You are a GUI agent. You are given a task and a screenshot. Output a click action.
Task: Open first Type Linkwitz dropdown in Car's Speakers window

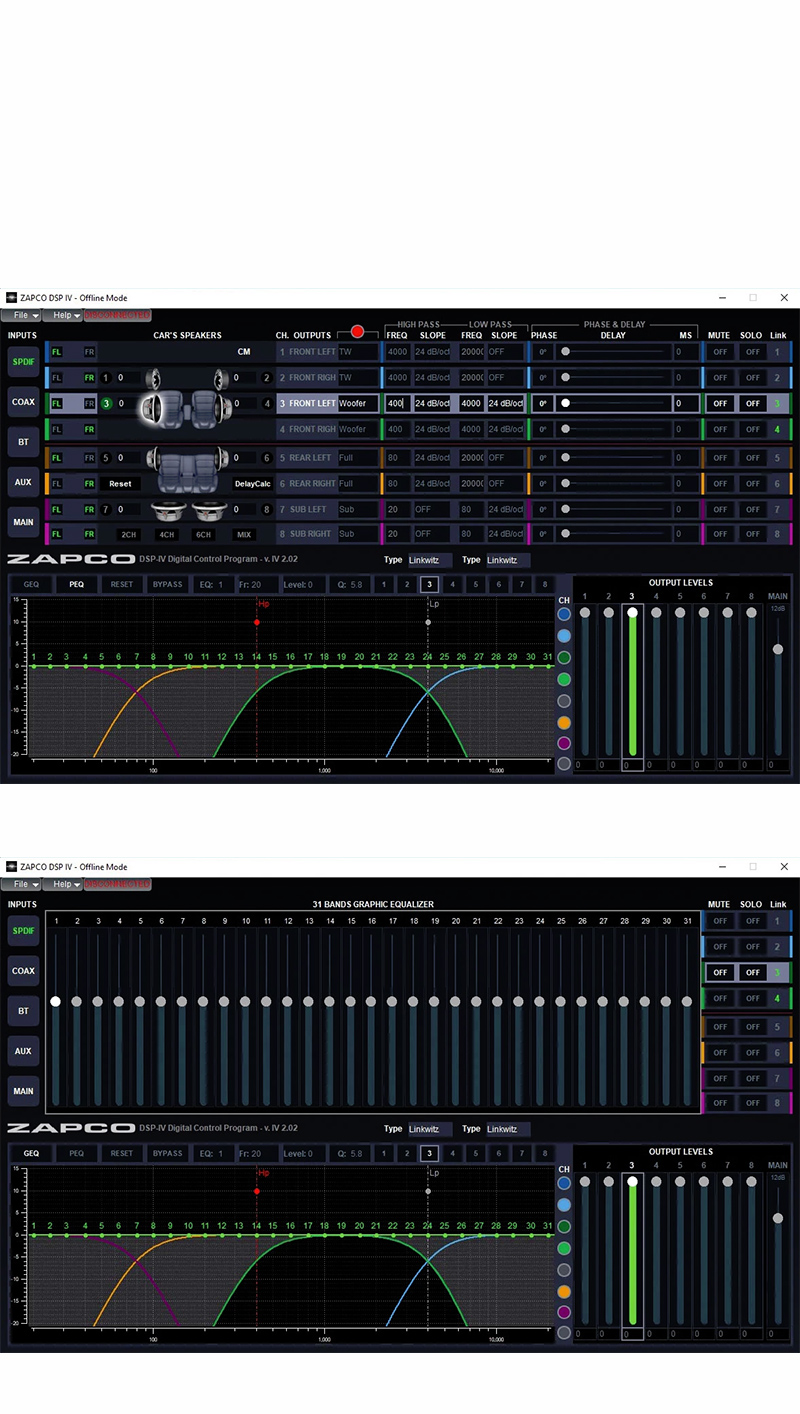430,560
